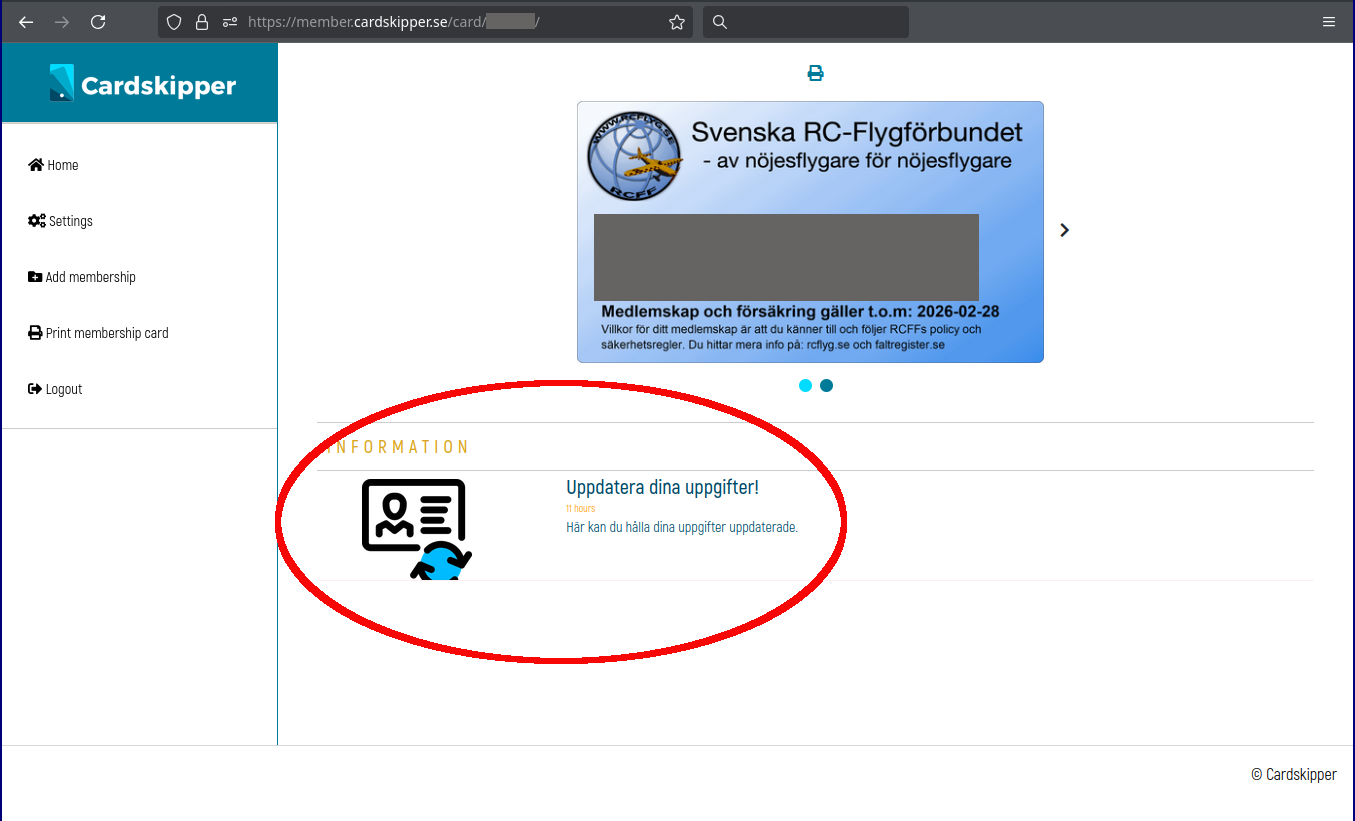
Task: Open the shield tracking protection icon
Action: pyautogui.click(x=174, y=22)
